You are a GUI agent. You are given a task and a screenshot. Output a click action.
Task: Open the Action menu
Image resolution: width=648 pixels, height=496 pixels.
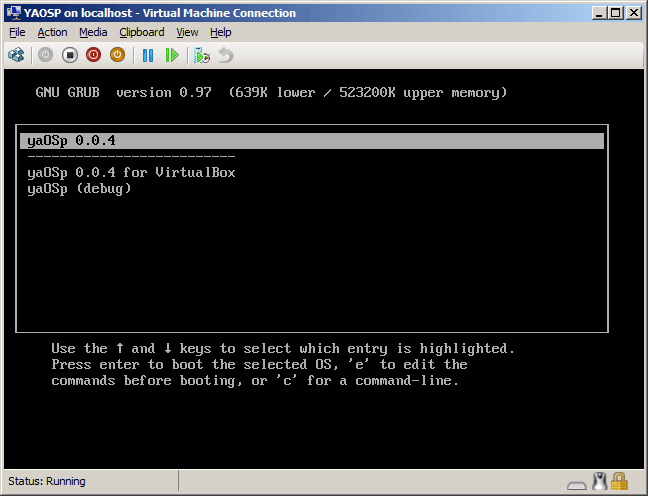[x=52, y=32]
